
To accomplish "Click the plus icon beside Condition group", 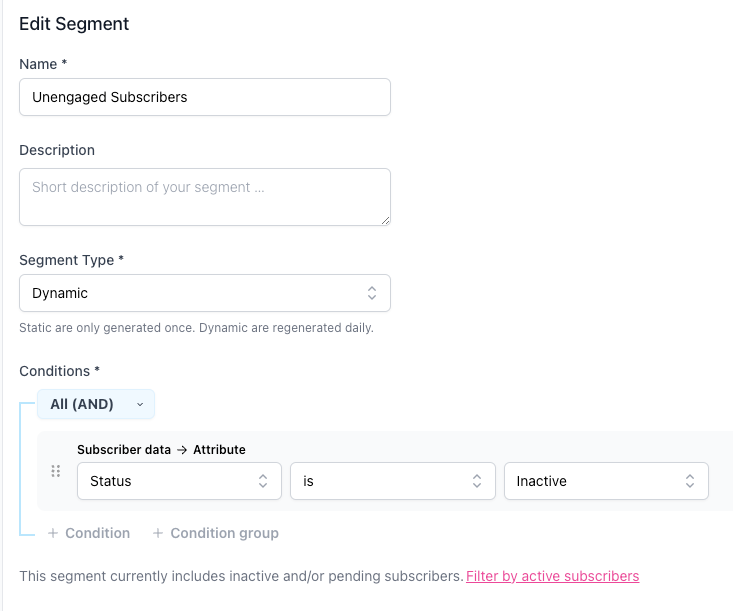I will pyautogui.click(x=158, y=534).
